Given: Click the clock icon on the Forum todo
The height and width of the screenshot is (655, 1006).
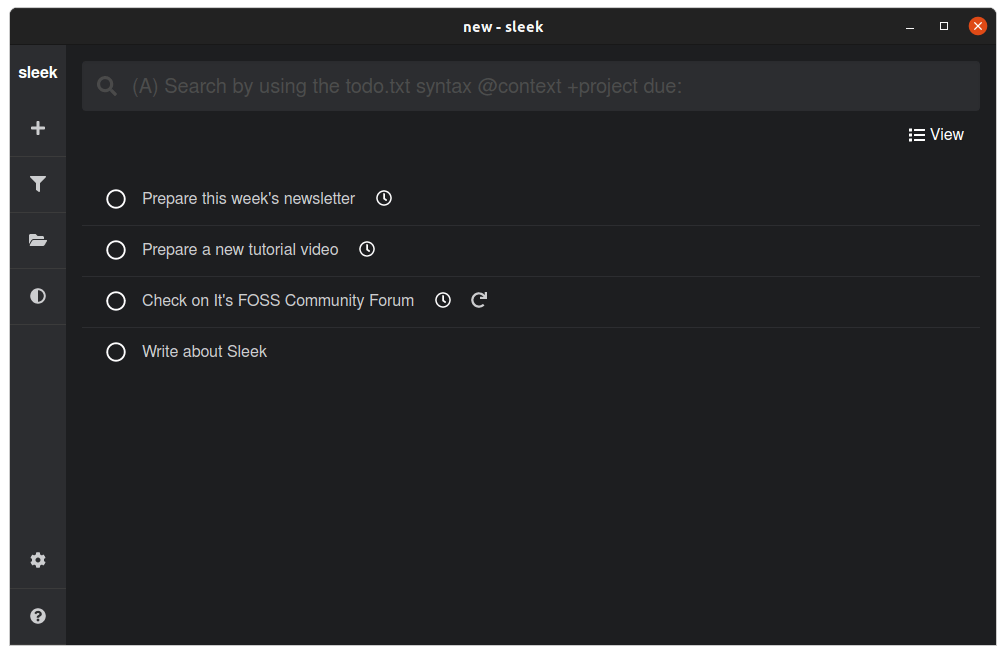Looking at the screenshot, I should (442, 300).
